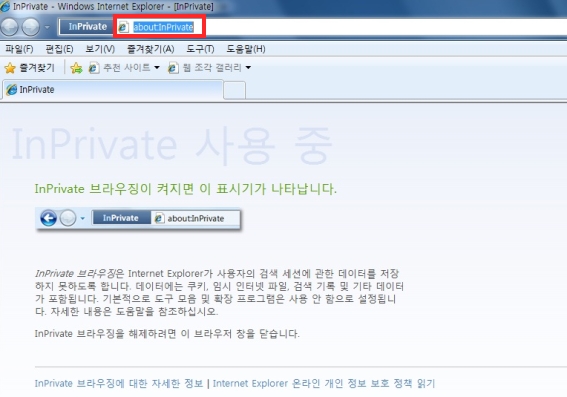Click the 즐겨찾기 favorites star button
This screenshot has width=567, height=397.
(30, 68)
